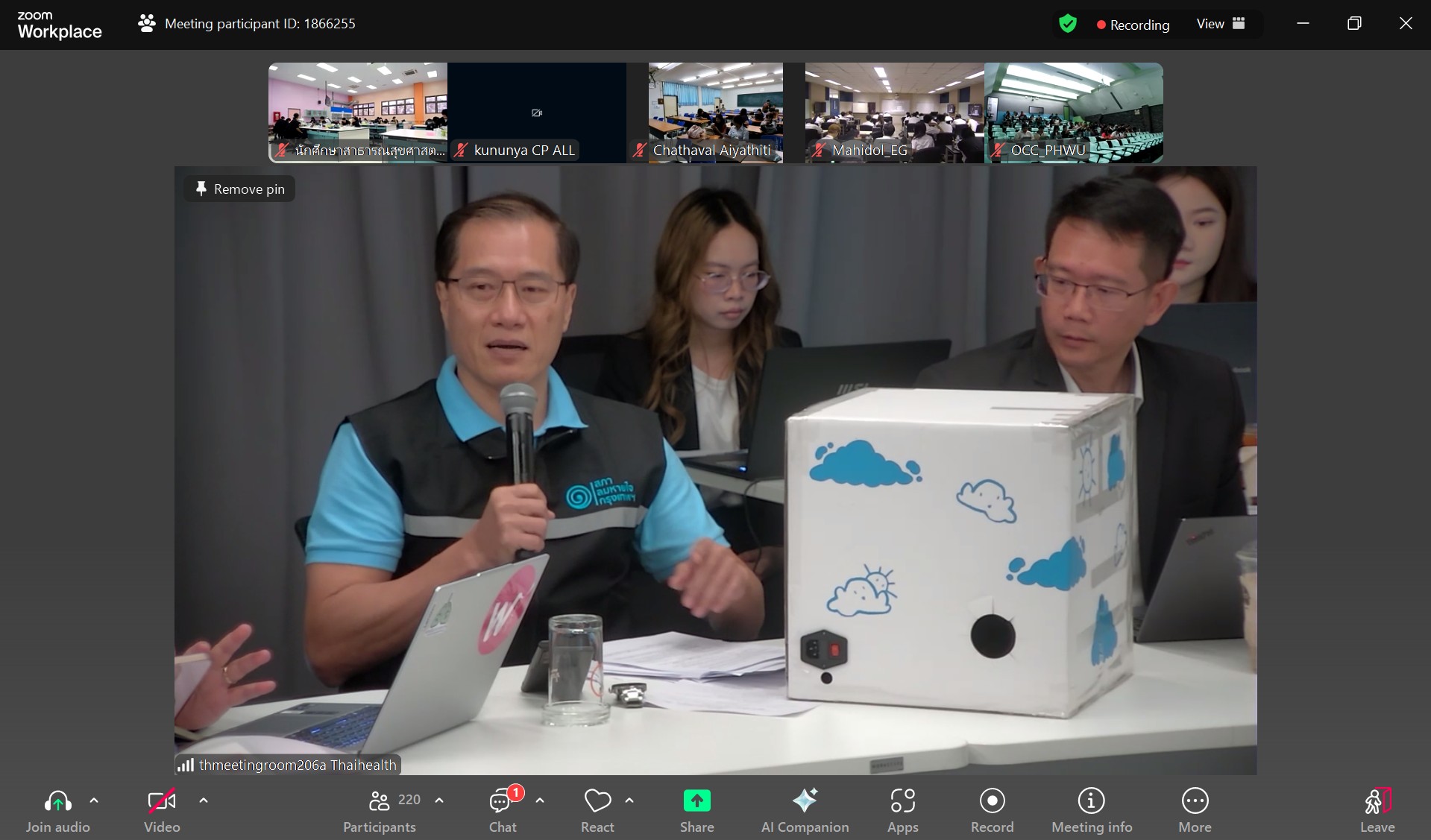Image resolution: width=1431 pixels, height=840 pixels.
Task: Open the Chat panel icon
Action: click(x=500, y=802)
